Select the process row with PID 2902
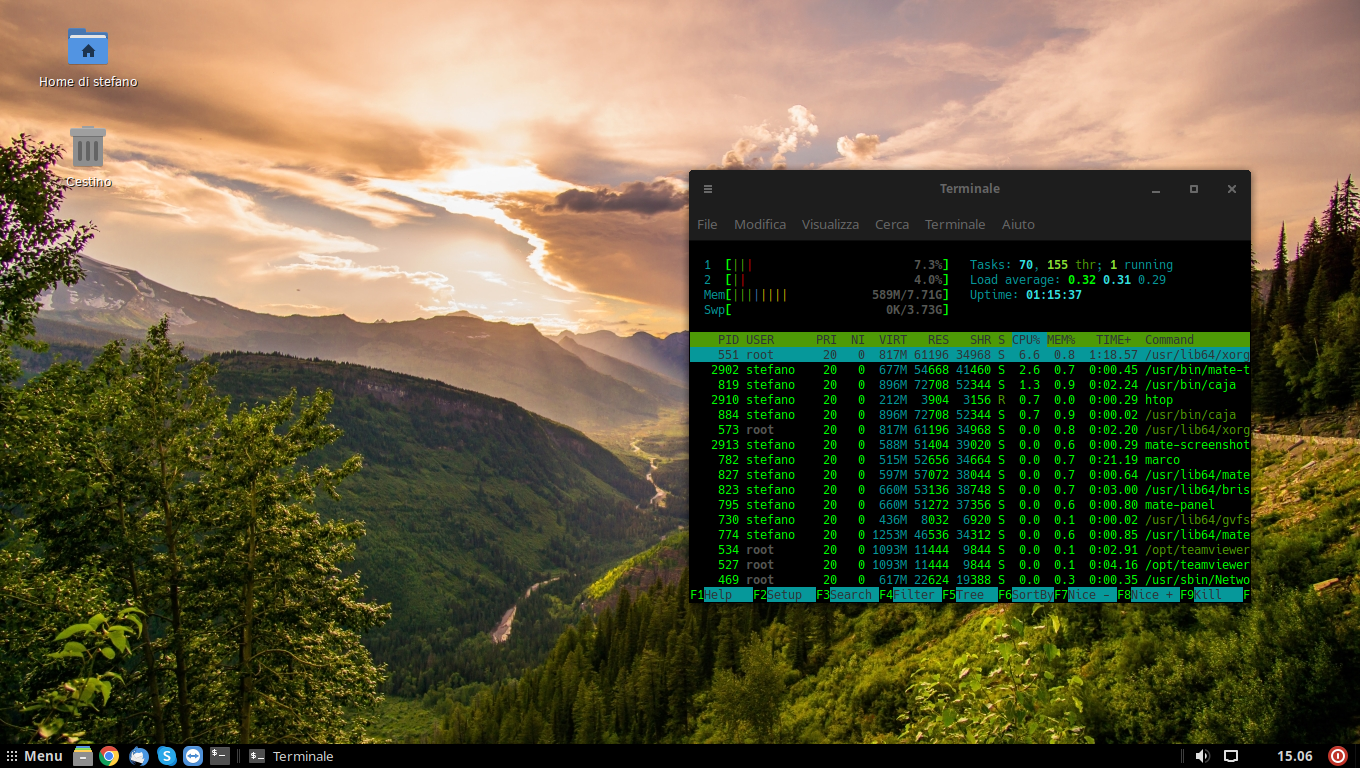Screen dimensions: 1360x768 click(x=970, y=370)
